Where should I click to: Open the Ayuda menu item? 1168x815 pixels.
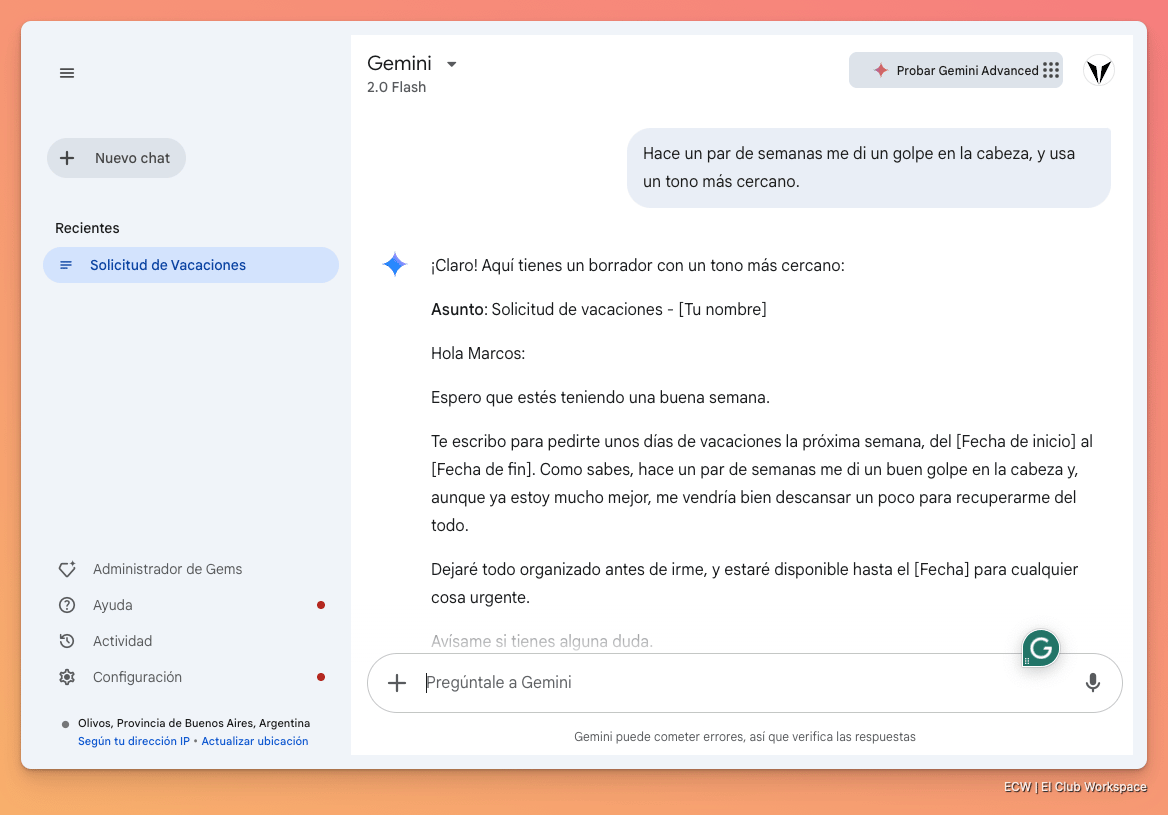(112, 605)
